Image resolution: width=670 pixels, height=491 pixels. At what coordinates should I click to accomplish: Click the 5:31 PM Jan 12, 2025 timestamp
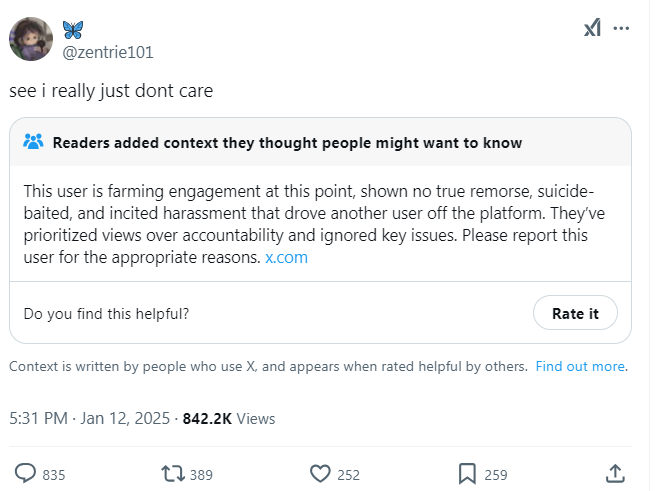[x=91, y=418]
